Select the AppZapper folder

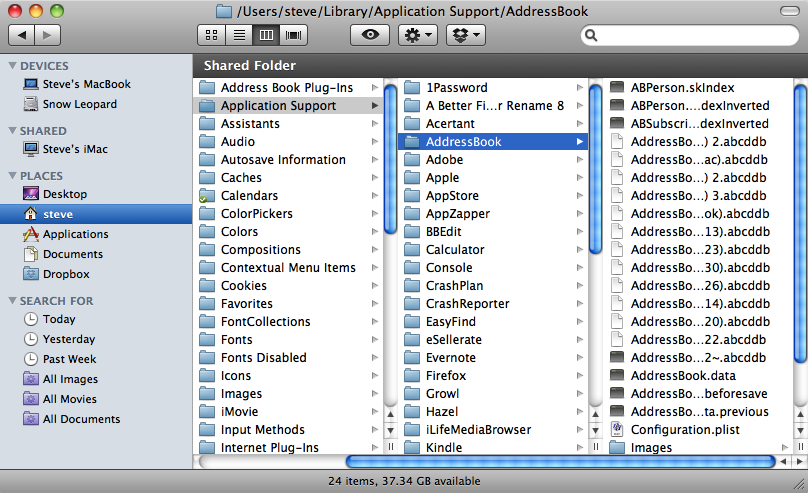coord(493,213)
